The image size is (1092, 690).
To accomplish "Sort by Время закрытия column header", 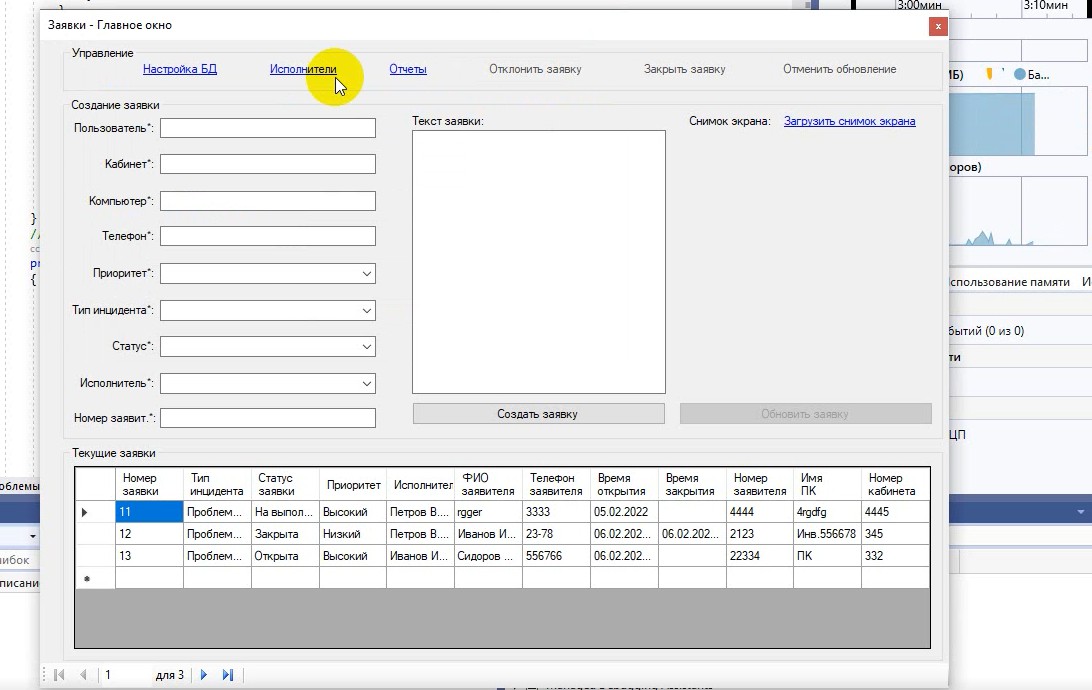I will click(692, 485).
